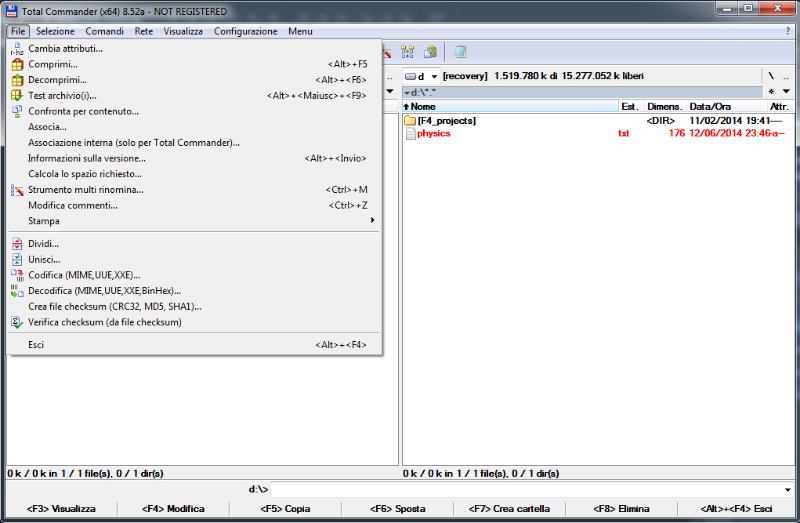Click the command line input field

530,489
